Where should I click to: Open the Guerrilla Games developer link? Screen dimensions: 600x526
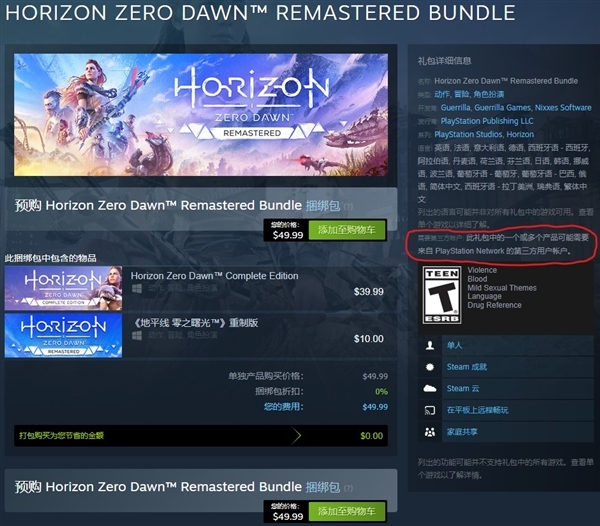502,107
